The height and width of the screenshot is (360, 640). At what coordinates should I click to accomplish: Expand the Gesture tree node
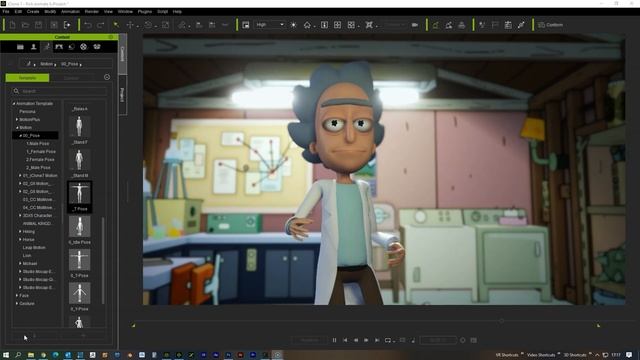click(17, 304)
